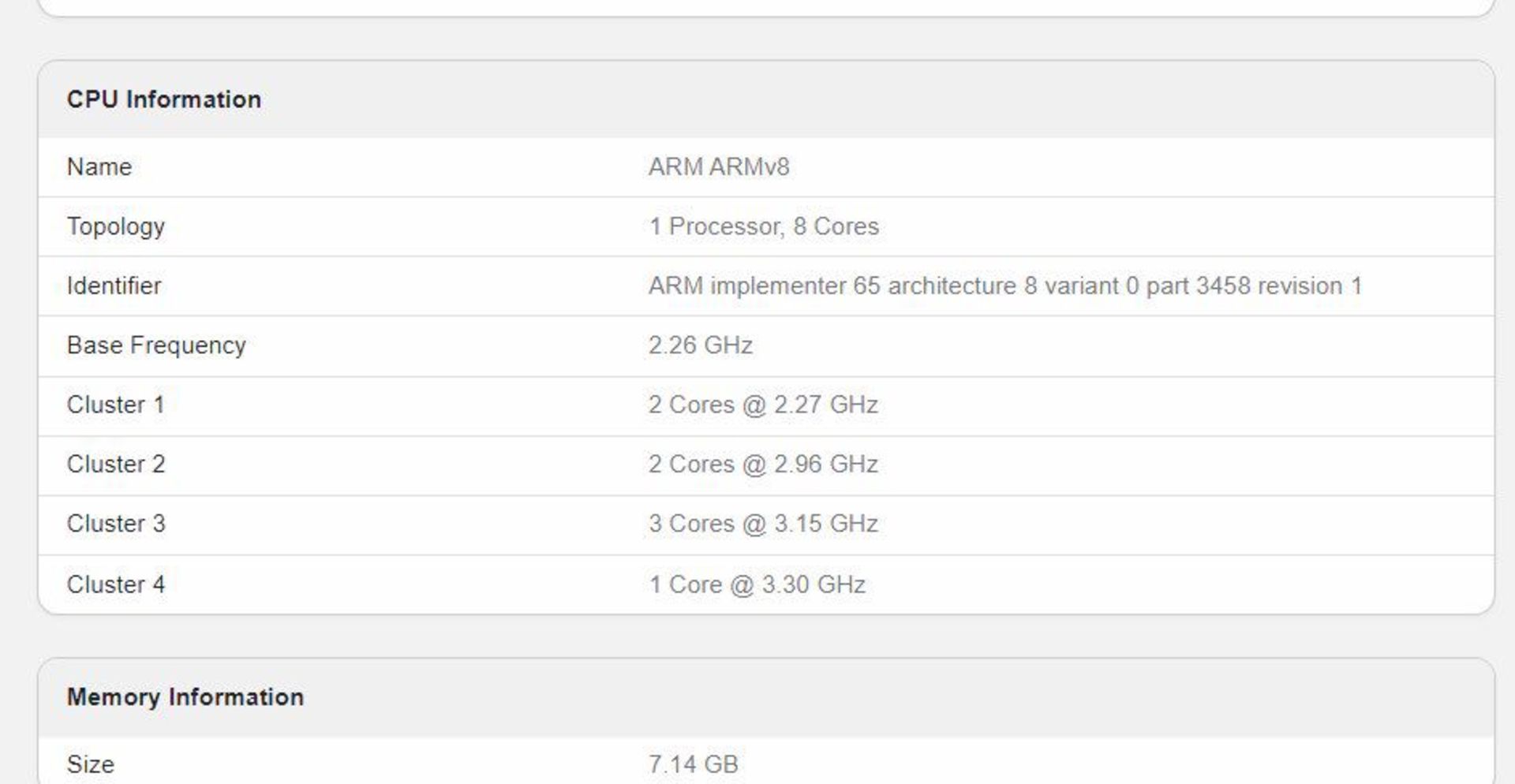This screenshot has height=784, width=1515.
Task: Click the Topology row label
Action: coord(117,226)
